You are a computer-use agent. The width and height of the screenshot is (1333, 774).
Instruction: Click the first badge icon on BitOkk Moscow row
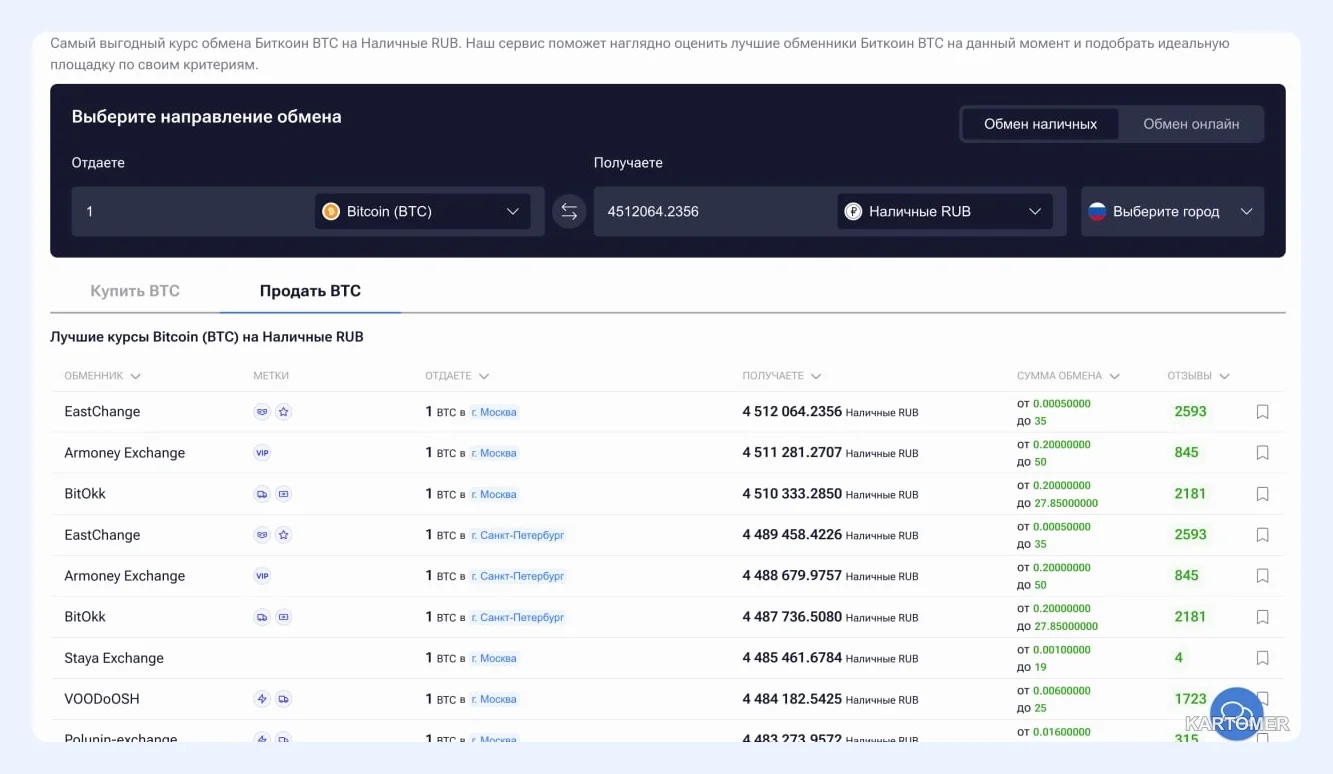pyautogui.click(x=262, y=494)
